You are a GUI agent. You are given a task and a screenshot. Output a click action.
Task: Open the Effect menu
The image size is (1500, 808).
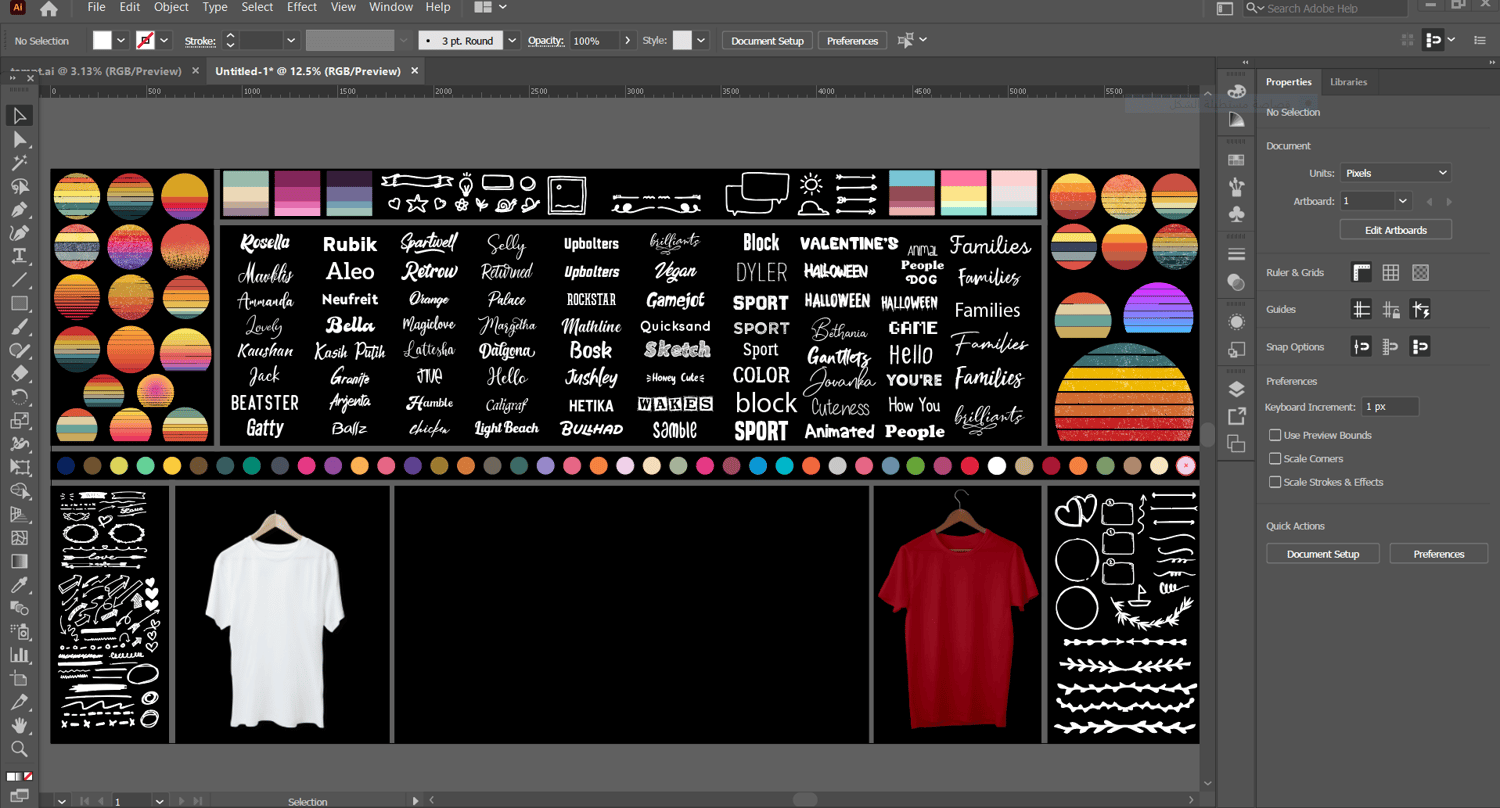coord(302,7)
